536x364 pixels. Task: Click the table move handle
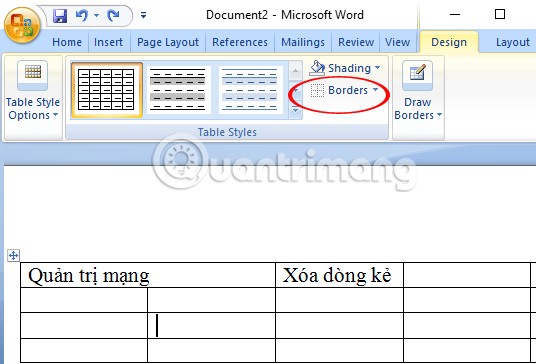tap(13, 255)
